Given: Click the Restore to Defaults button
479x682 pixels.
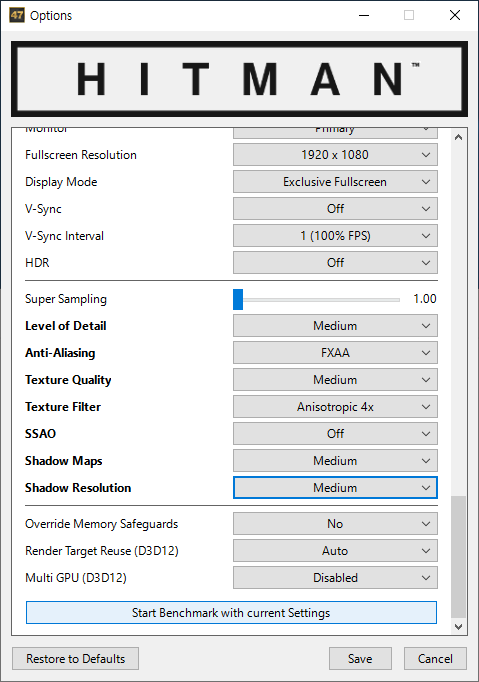Looking at the screenshot, I should (x=75, y=659).
